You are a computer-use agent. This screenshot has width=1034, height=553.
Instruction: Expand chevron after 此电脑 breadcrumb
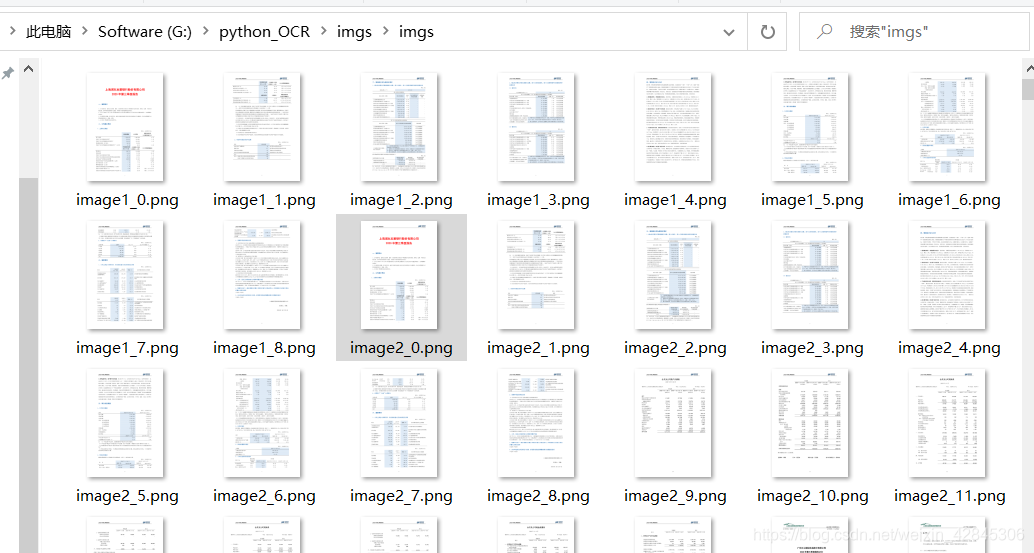(x=84, y=31)
